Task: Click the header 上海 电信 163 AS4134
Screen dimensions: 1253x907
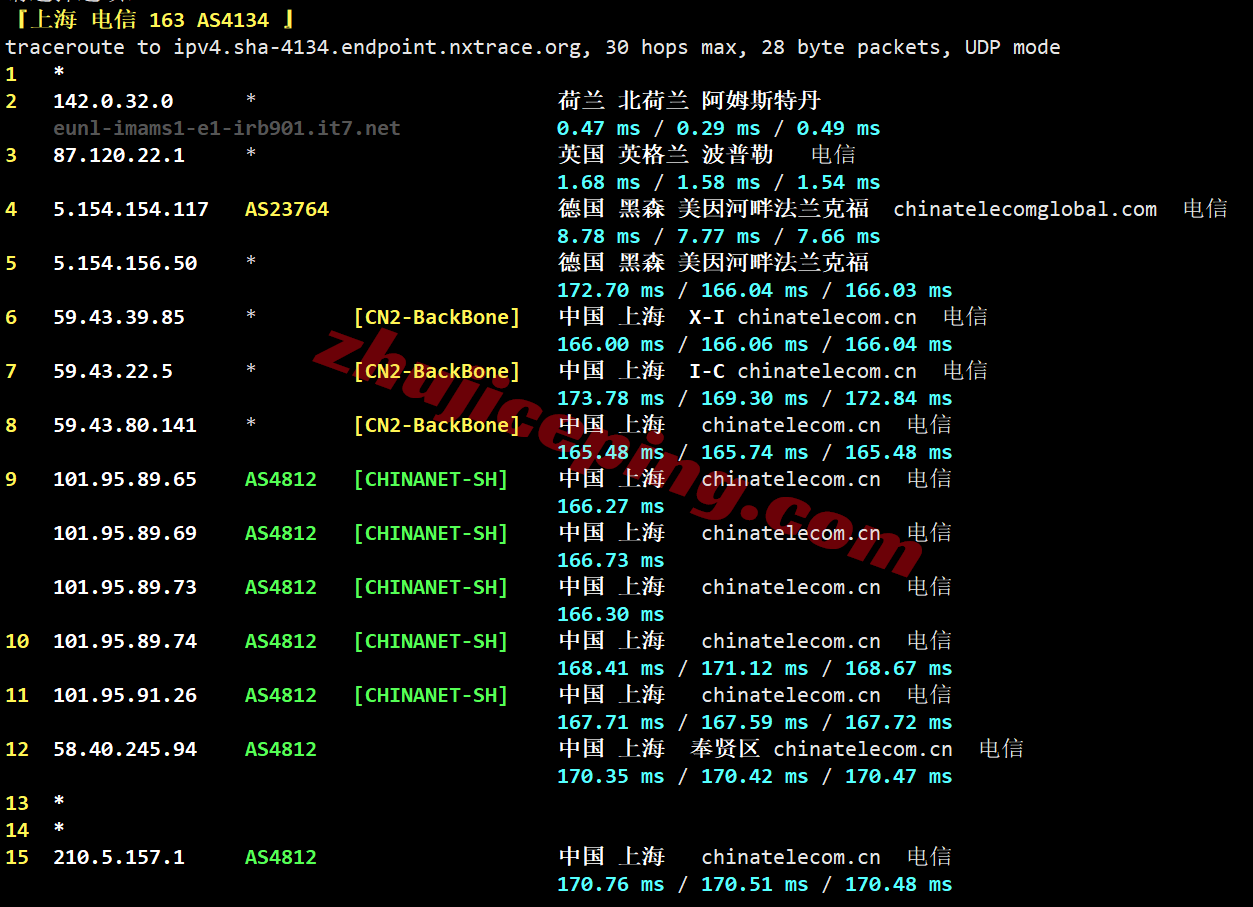Action: pyautogui.click(x=155, y=19)
